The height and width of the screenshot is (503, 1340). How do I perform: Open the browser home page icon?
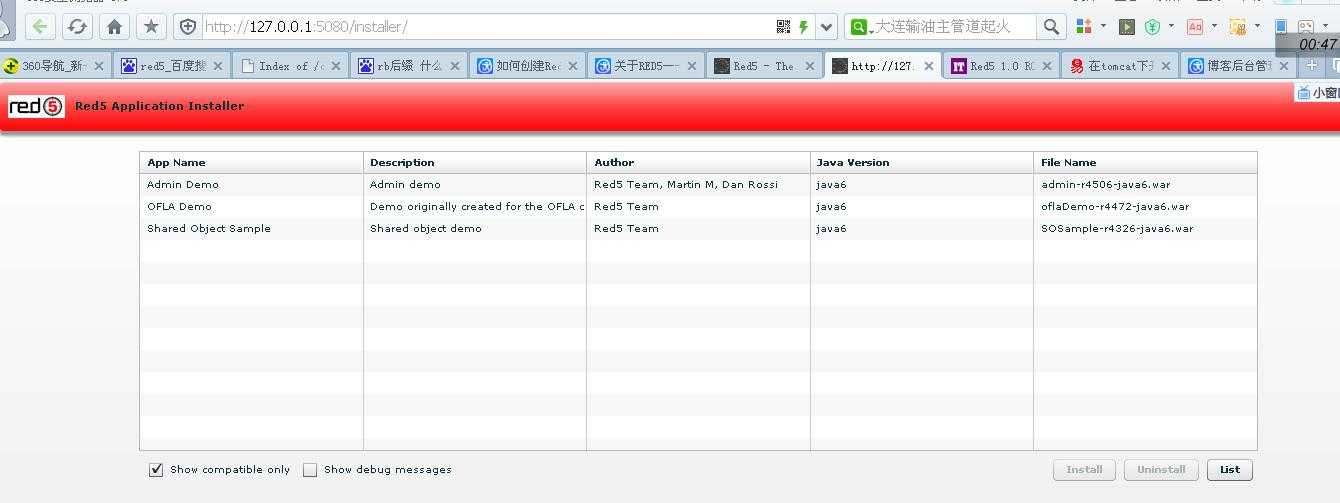pyautogui.click(x=114, y=27)
